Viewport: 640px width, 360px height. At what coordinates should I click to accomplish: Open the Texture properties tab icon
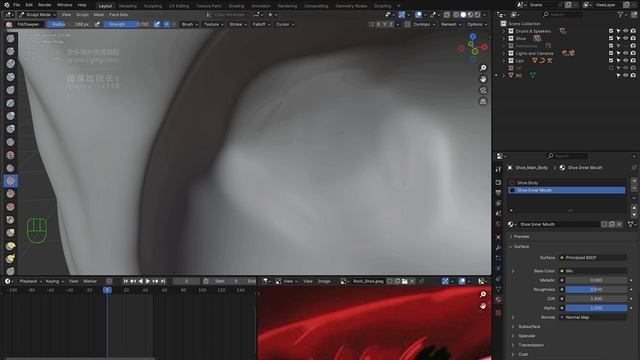(498, 313)
